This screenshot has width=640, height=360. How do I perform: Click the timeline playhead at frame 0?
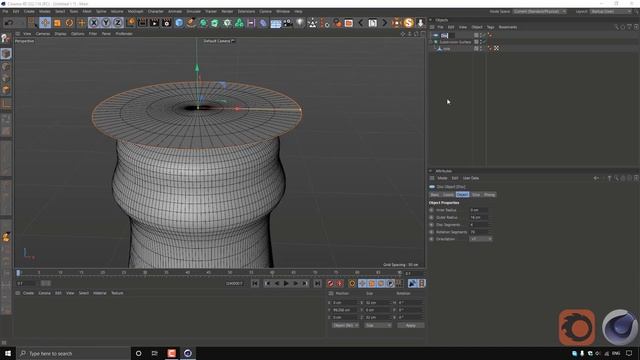18,273
